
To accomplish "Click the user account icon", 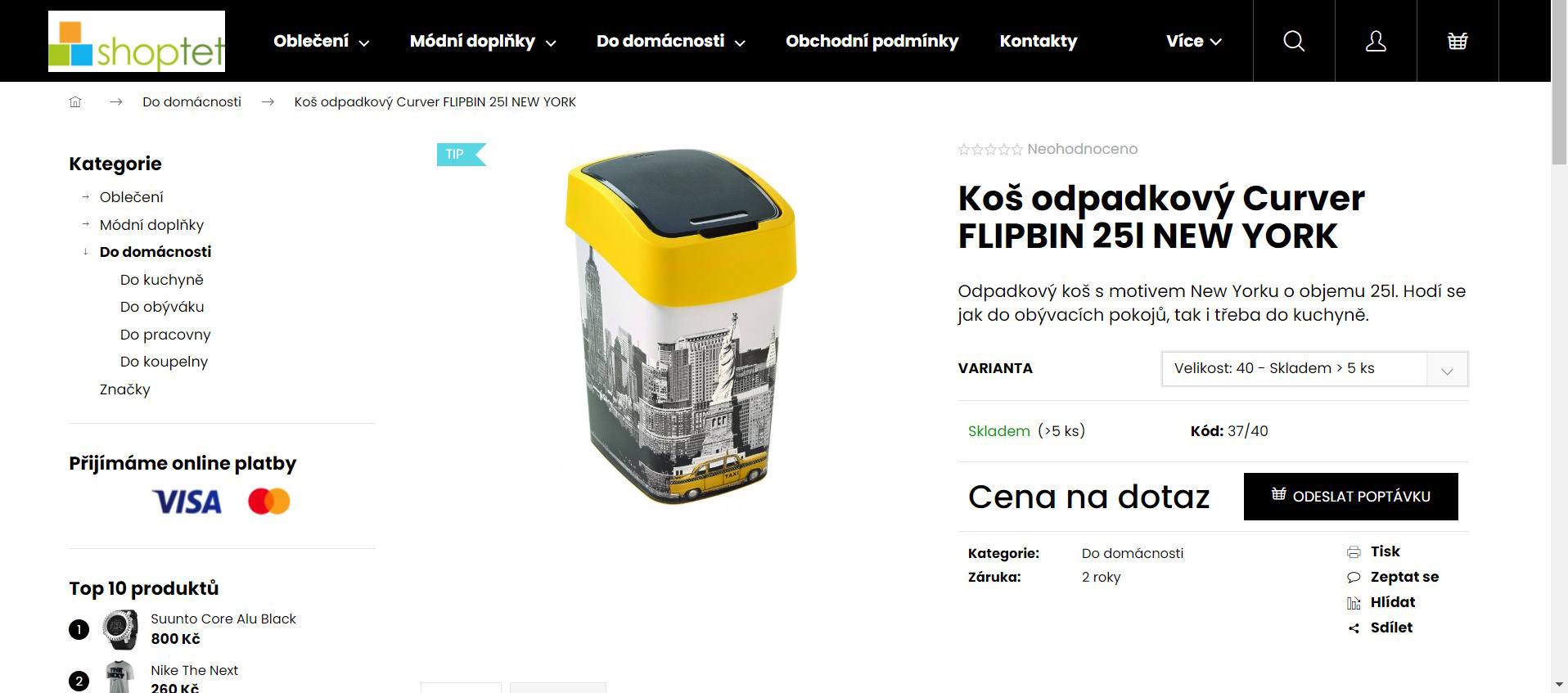I will (x=1376, y=41).
